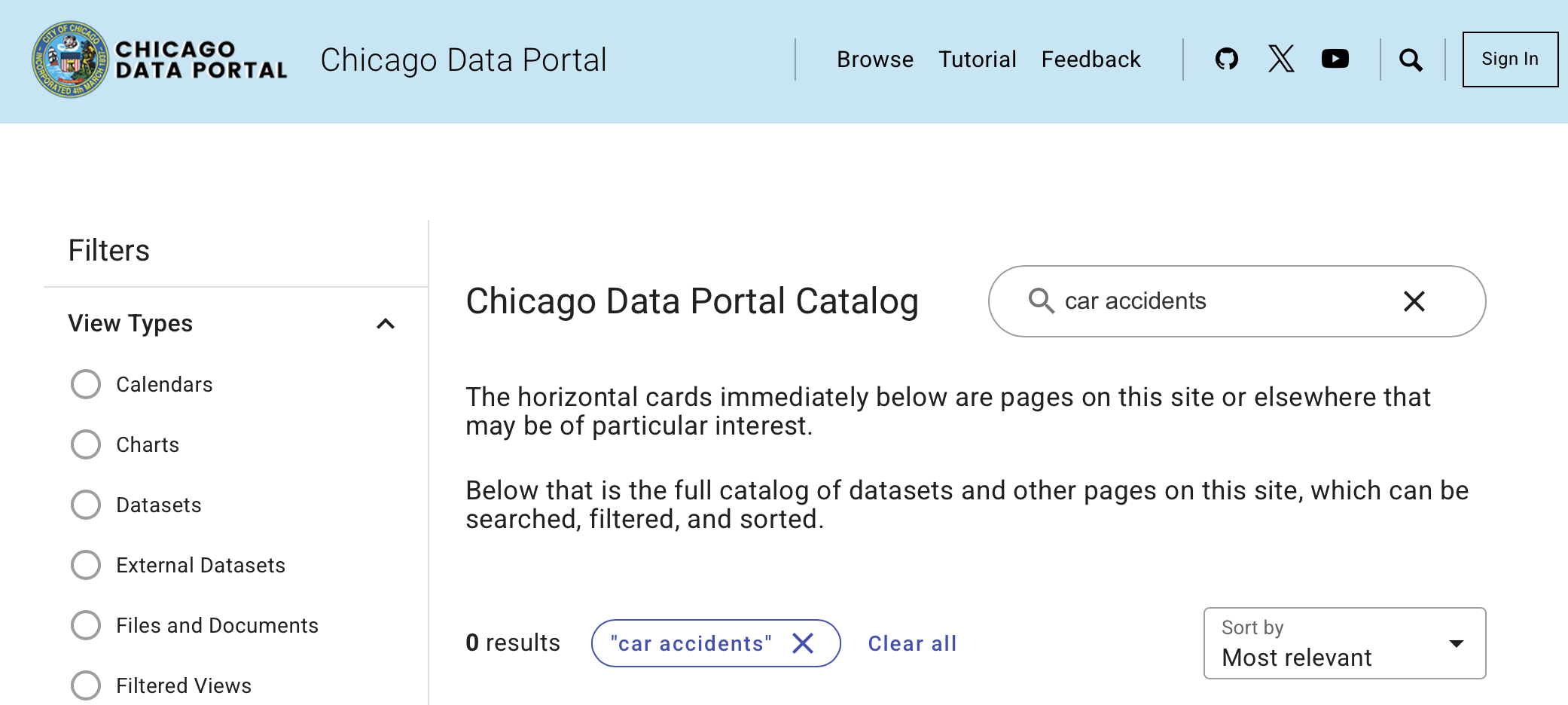This screenshot has height=705, width=1568.
Task: Choose the External Datasets option
Action: [x=86, y=565]
